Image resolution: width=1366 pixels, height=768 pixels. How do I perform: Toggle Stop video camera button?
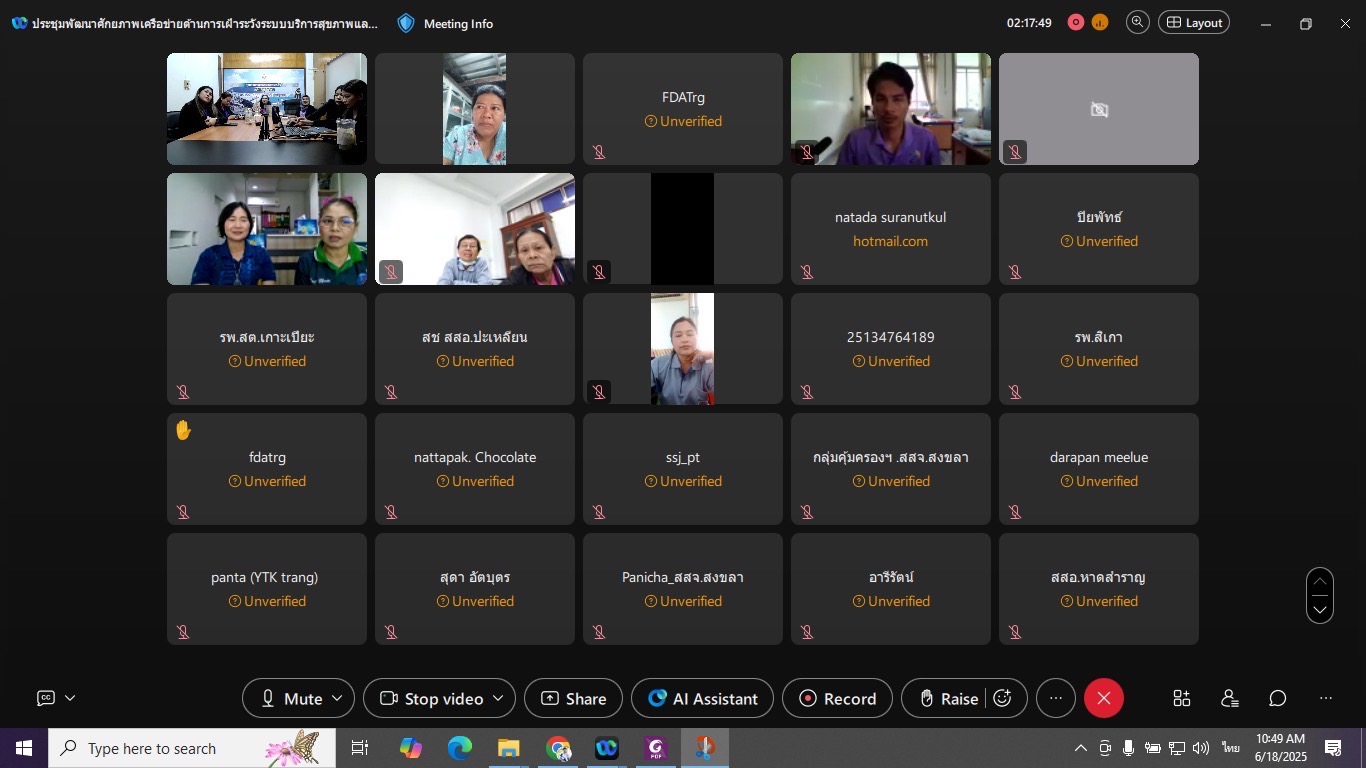click(x=432, y=698)
